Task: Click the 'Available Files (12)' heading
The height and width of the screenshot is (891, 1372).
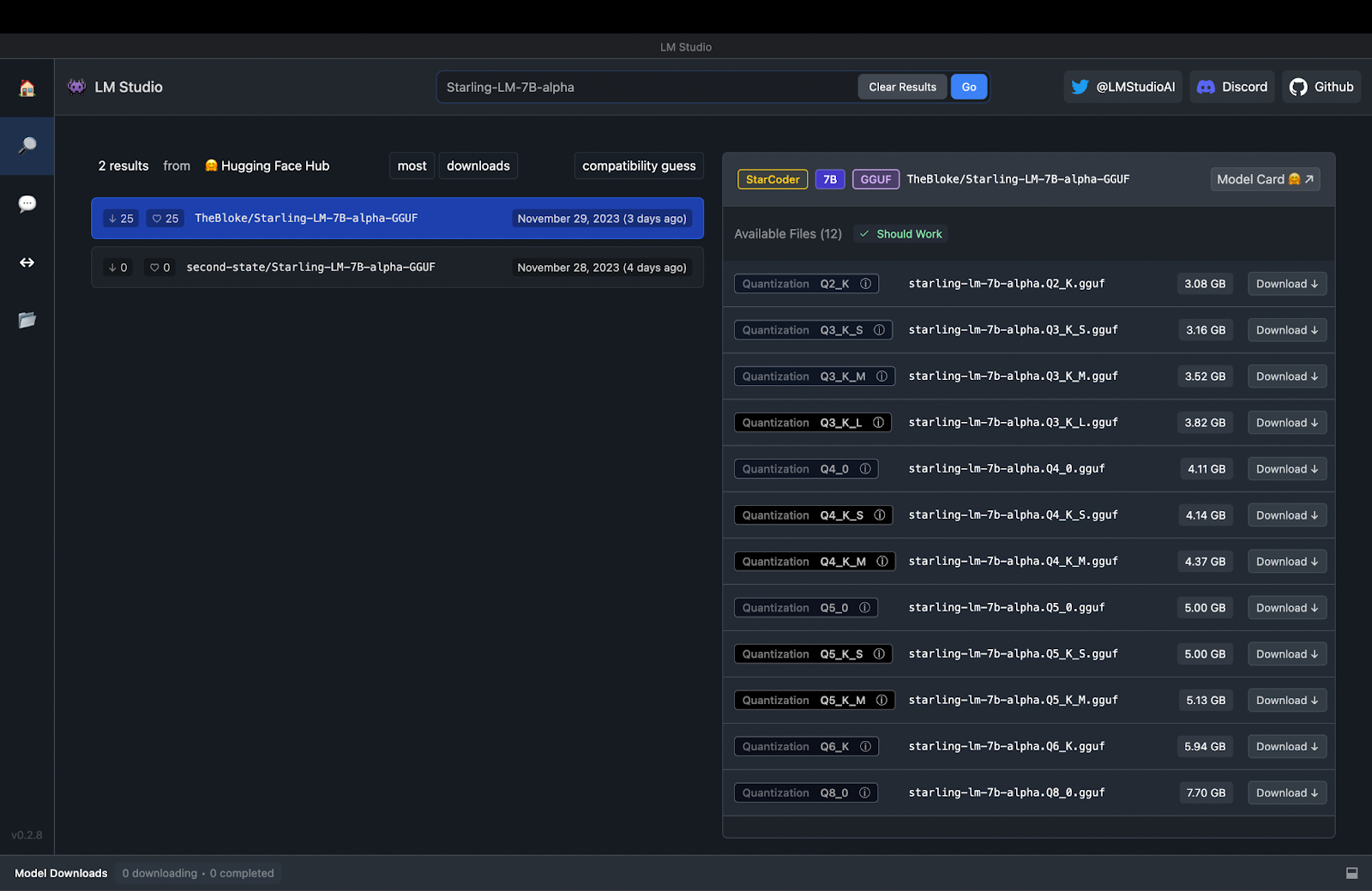Action: coord(788,234)
